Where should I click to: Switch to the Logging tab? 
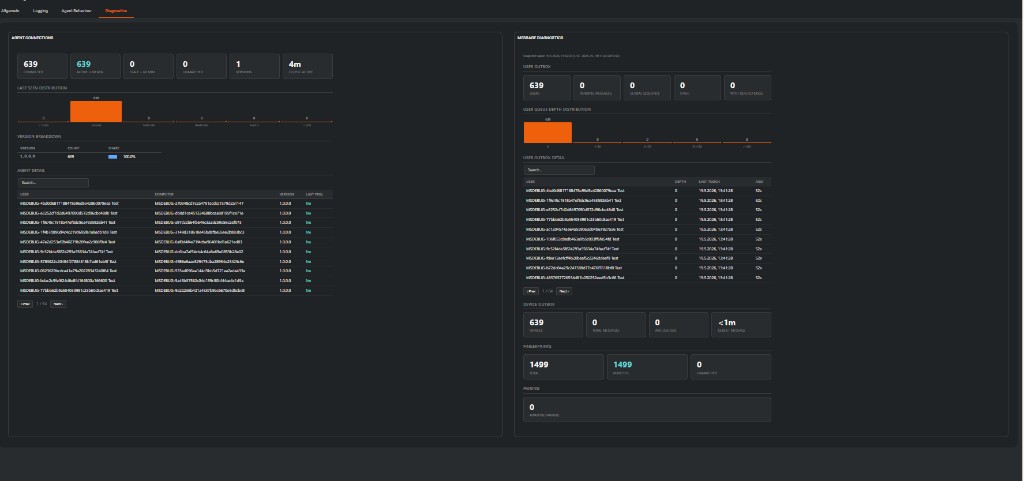click(40, 11)
